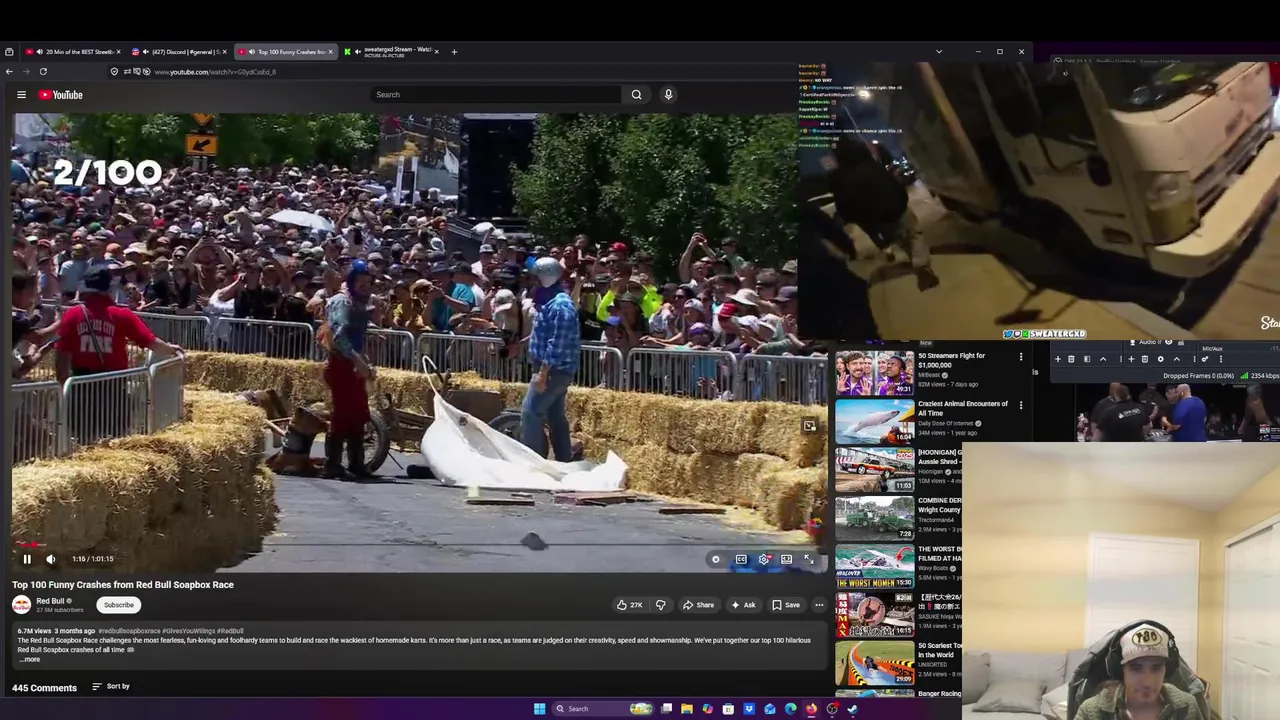This screenshot has width=1280, height=720.
Task: Open the Firefox list all tabs dropdown
Action: [x=938, y=52]
